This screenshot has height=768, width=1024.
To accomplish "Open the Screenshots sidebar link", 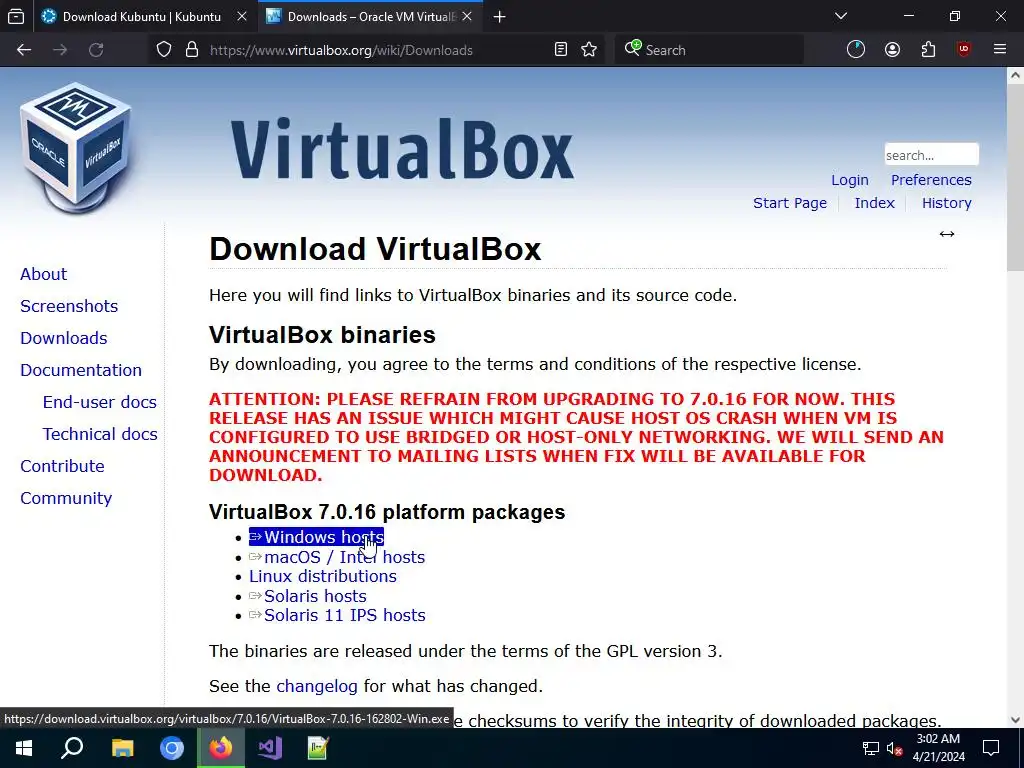I will click(69, 306).
